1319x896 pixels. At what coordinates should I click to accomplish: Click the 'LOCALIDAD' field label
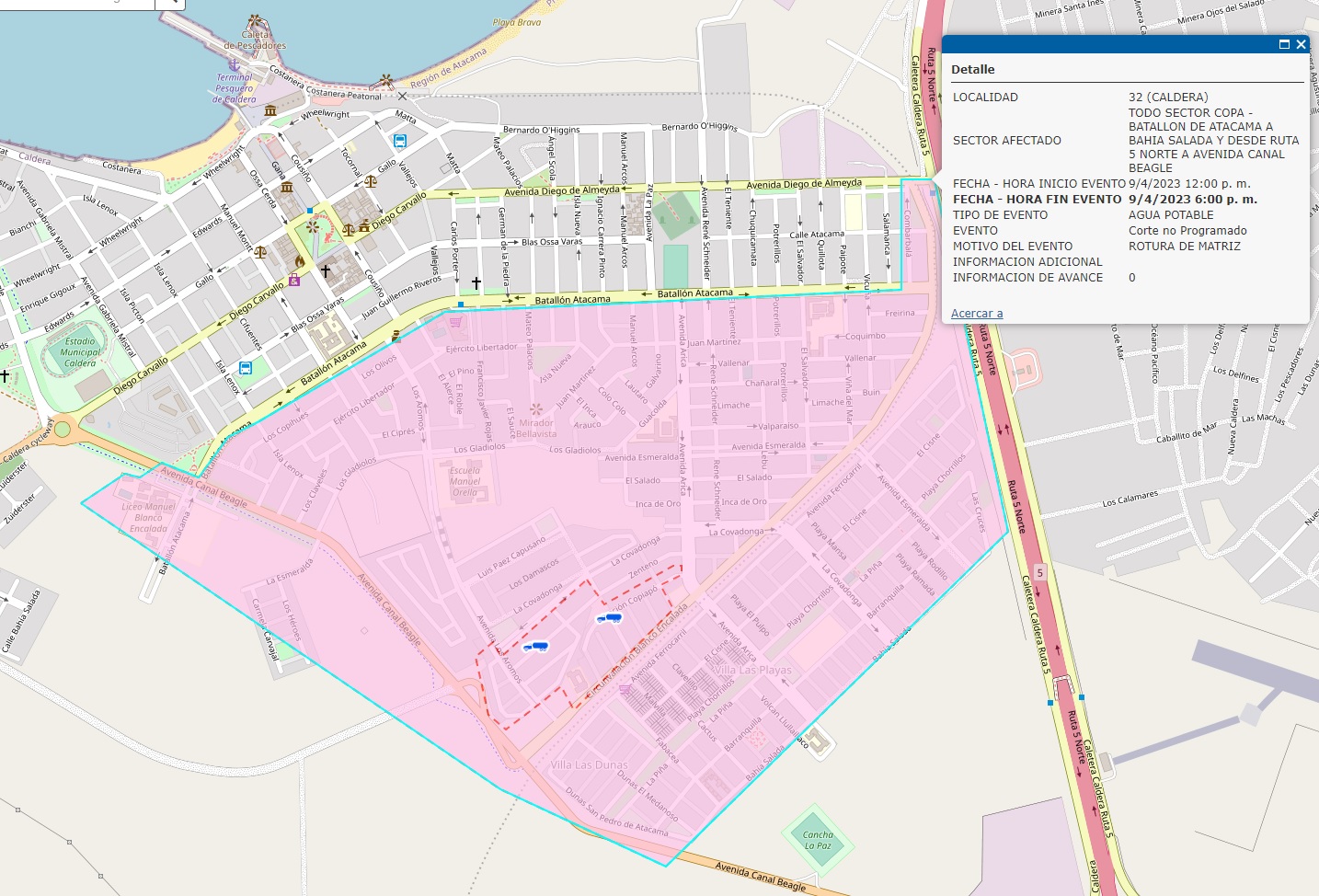tap(985, 98)
